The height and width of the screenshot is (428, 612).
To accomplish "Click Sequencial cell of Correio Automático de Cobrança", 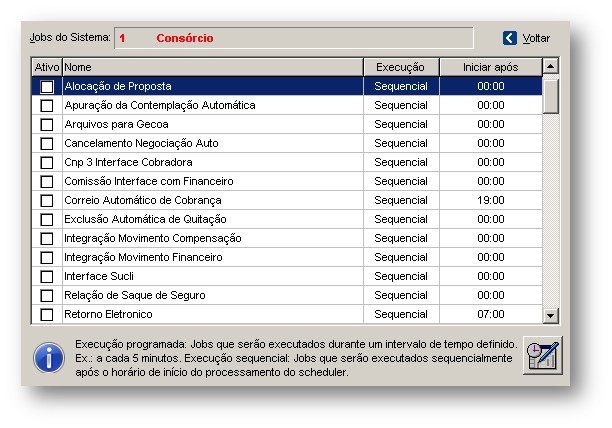I will [x=401, y=200].
